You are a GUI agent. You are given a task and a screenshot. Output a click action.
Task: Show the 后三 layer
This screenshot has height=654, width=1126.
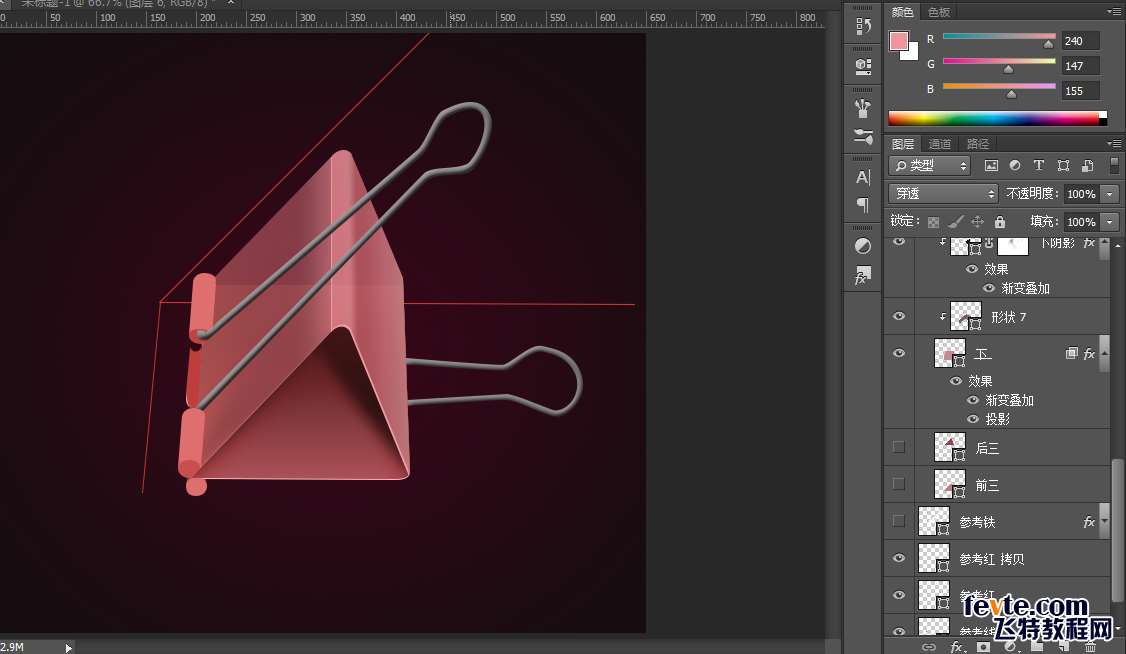pyautogui.click(x=898, y=447)
